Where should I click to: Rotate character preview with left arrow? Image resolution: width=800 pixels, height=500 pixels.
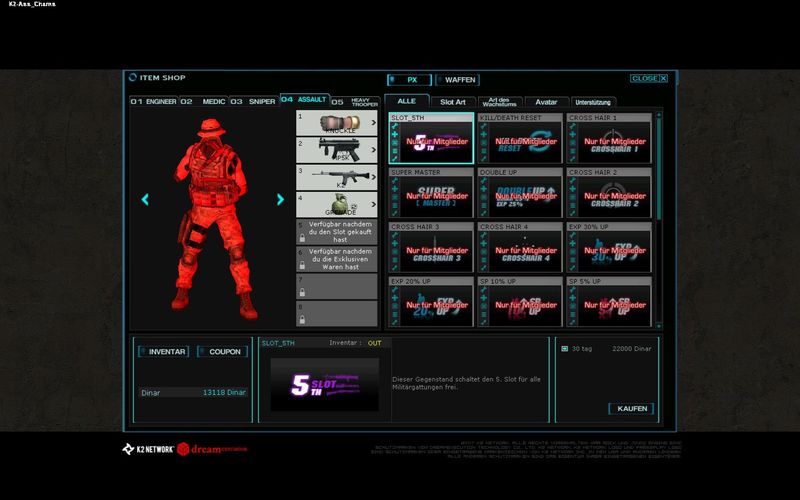(x=145, y=199)
